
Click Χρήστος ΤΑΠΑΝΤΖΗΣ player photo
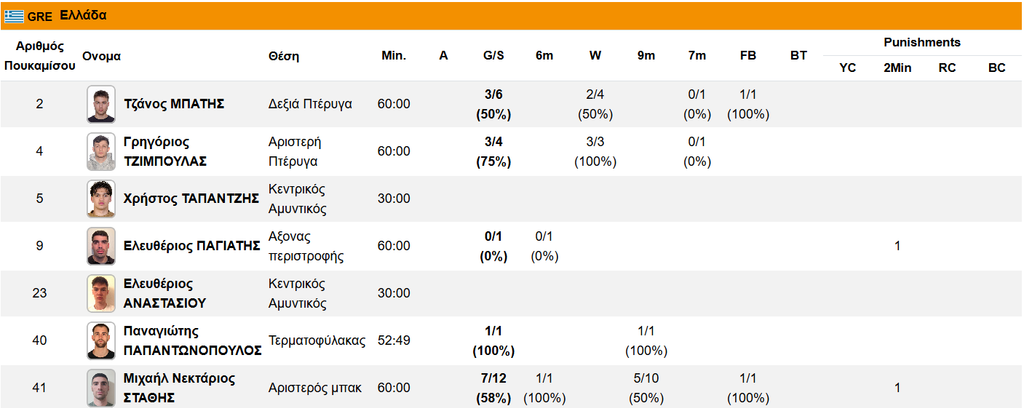coord(101,198)
